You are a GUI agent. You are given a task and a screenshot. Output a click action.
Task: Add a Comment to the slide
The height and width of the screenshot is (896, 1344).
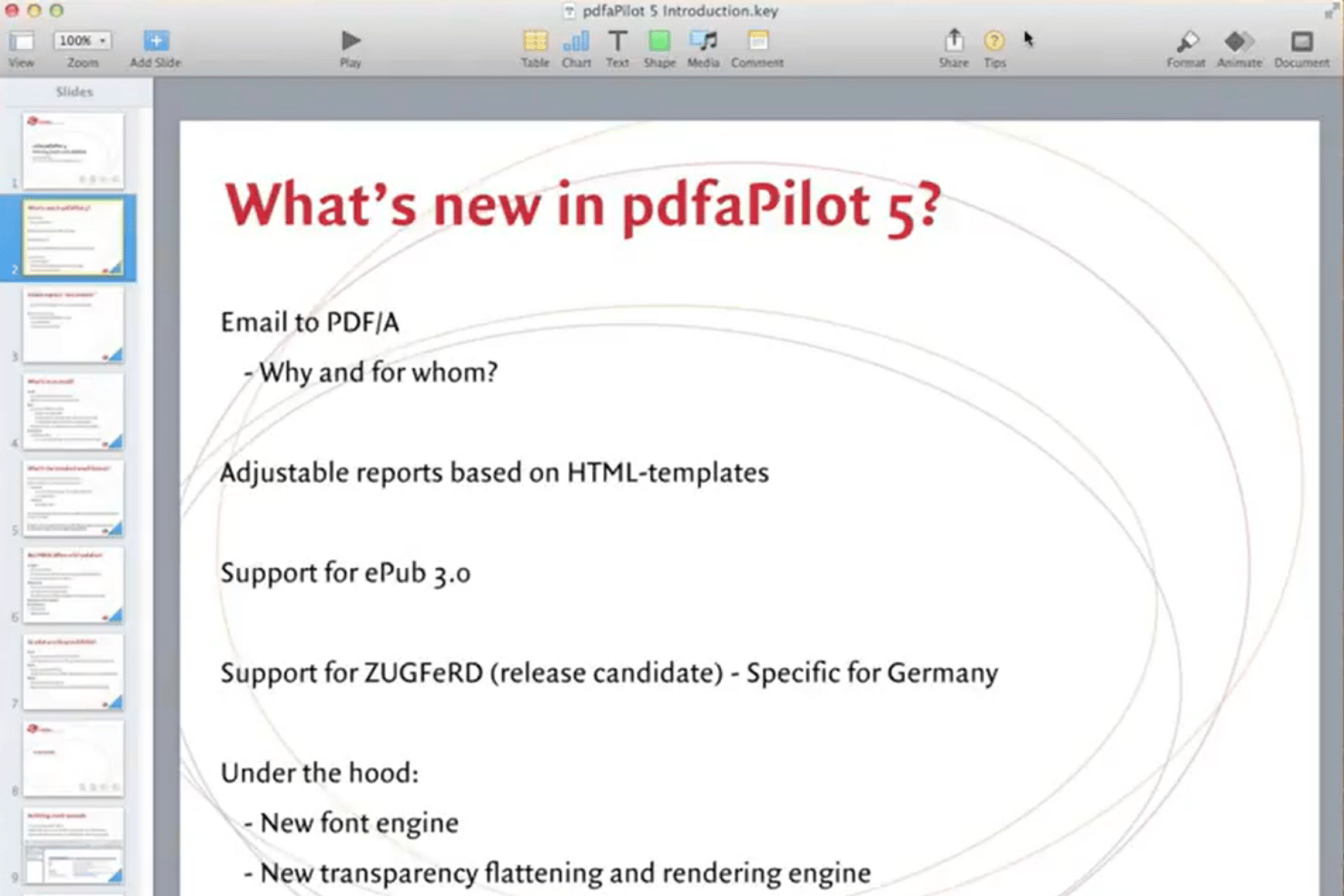pyautogui.click(x=757, y=41)
